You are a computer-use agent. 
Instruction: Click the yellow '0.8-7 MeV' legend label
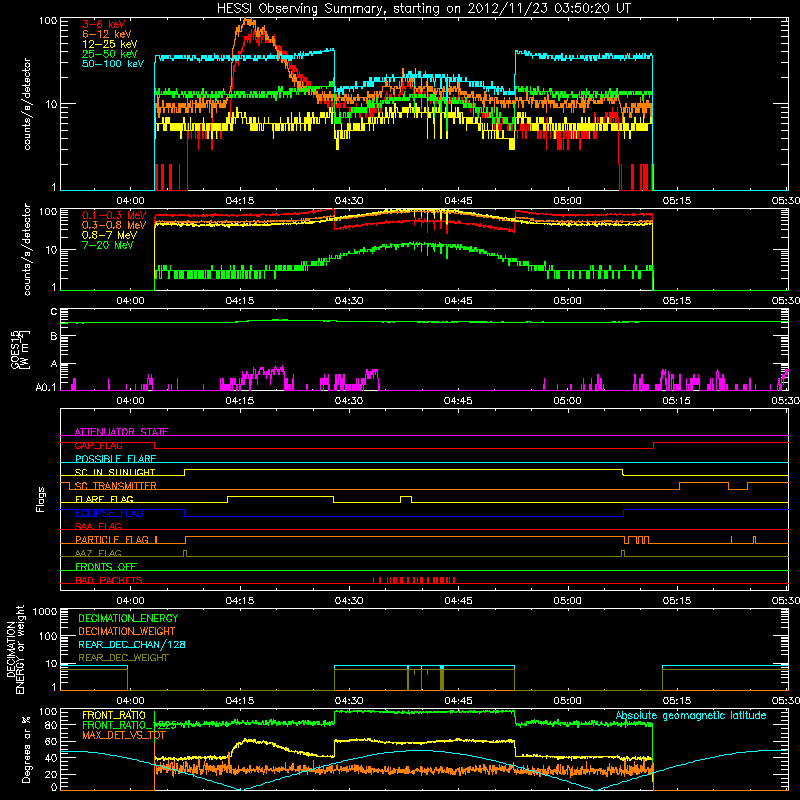pyautogui.click(x=109, y=235)
